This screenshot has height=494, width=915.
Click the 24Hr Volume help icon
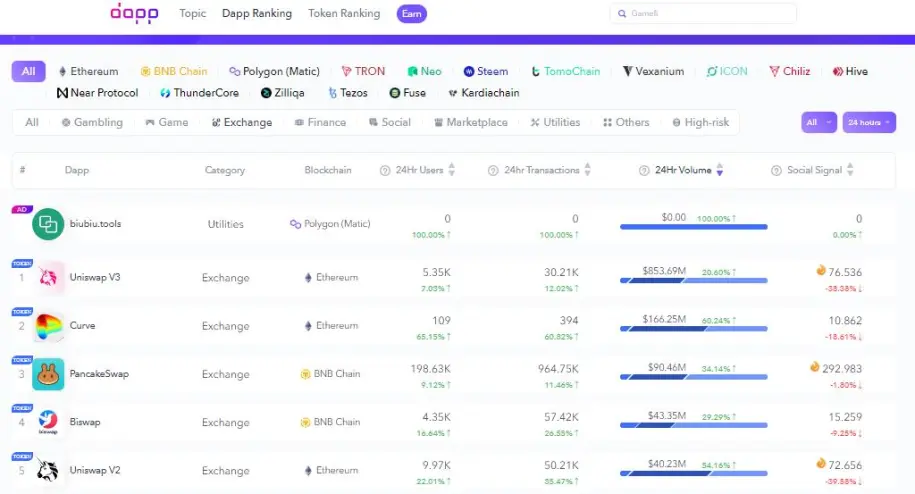point(644,170)
